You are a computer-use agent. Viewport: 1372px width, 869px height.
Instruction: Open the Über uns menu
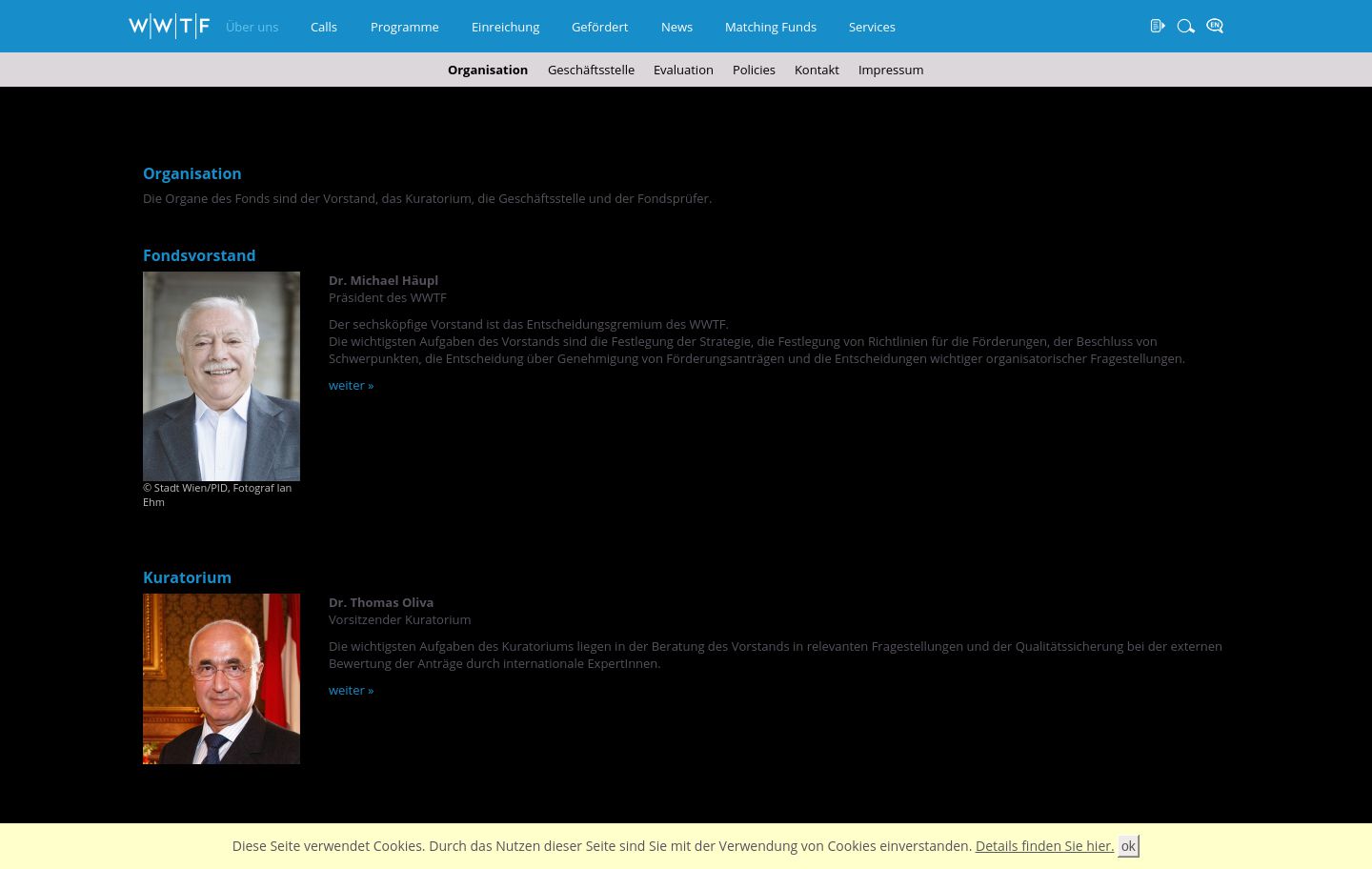[x=252, y=27]
